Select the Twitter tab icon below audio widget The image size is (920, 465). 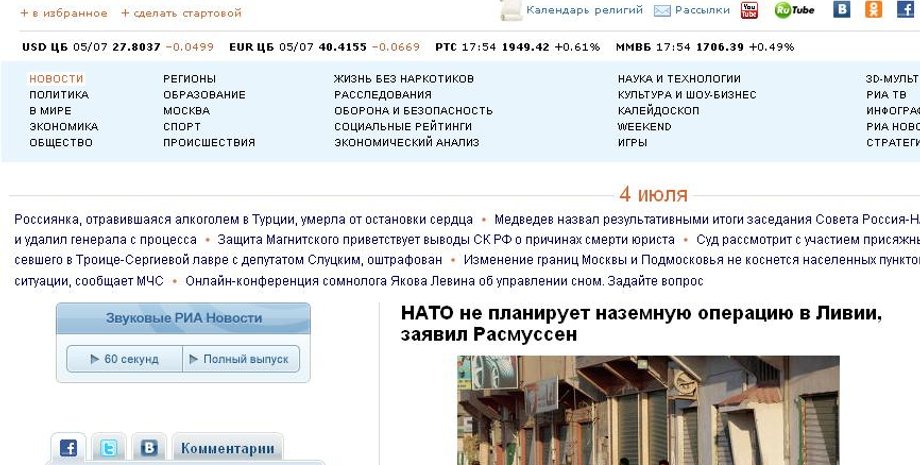(x=109, y=448)
